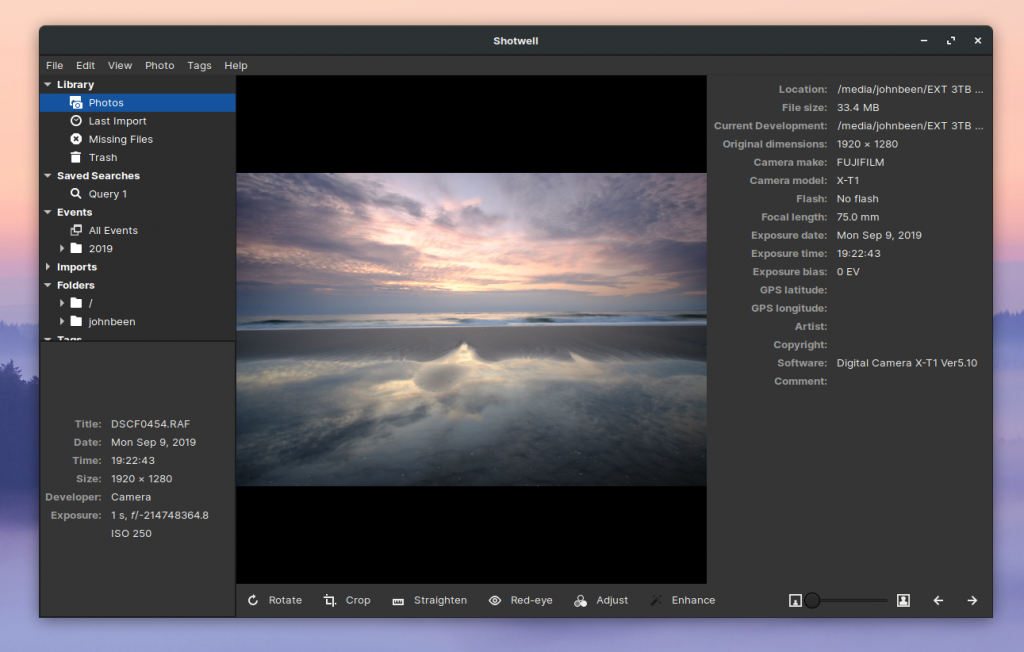Click the Camera model X-T1 value
Viewport: 1024px width, 652px height.
[848, 180]
